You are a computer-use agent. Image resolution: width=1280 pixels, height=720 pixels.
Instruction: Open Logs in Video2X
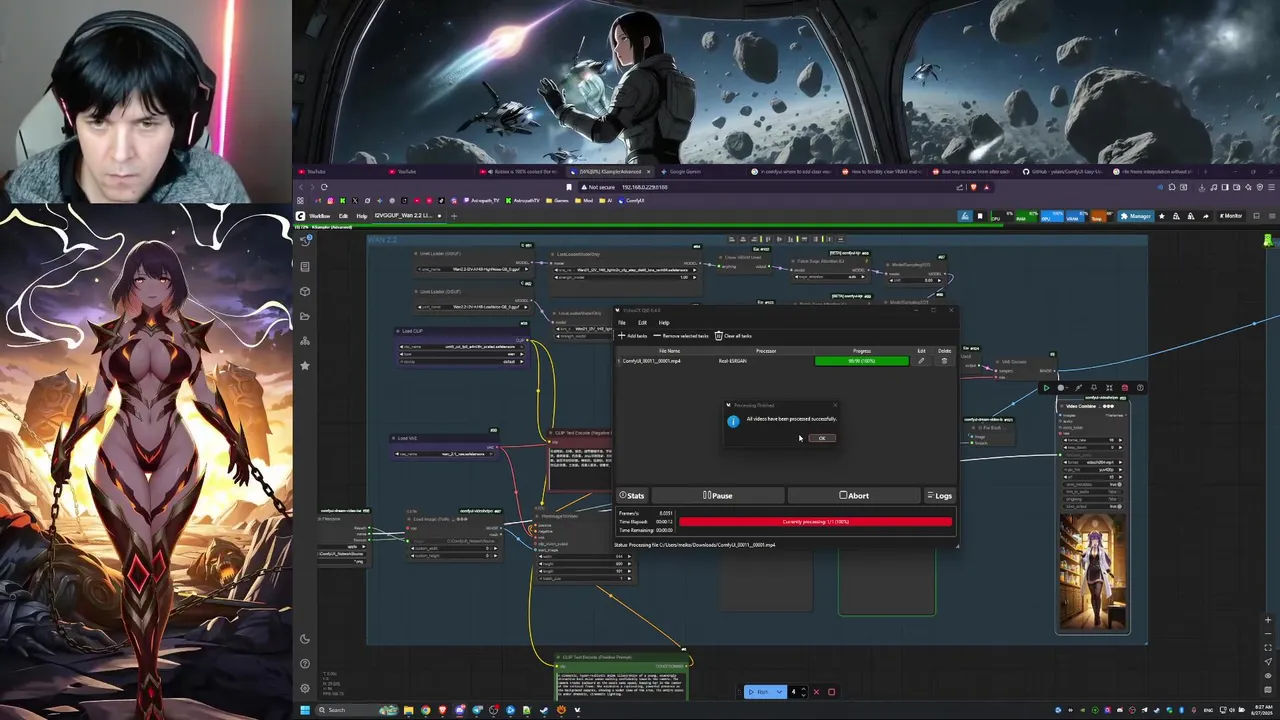coord(939,495)
